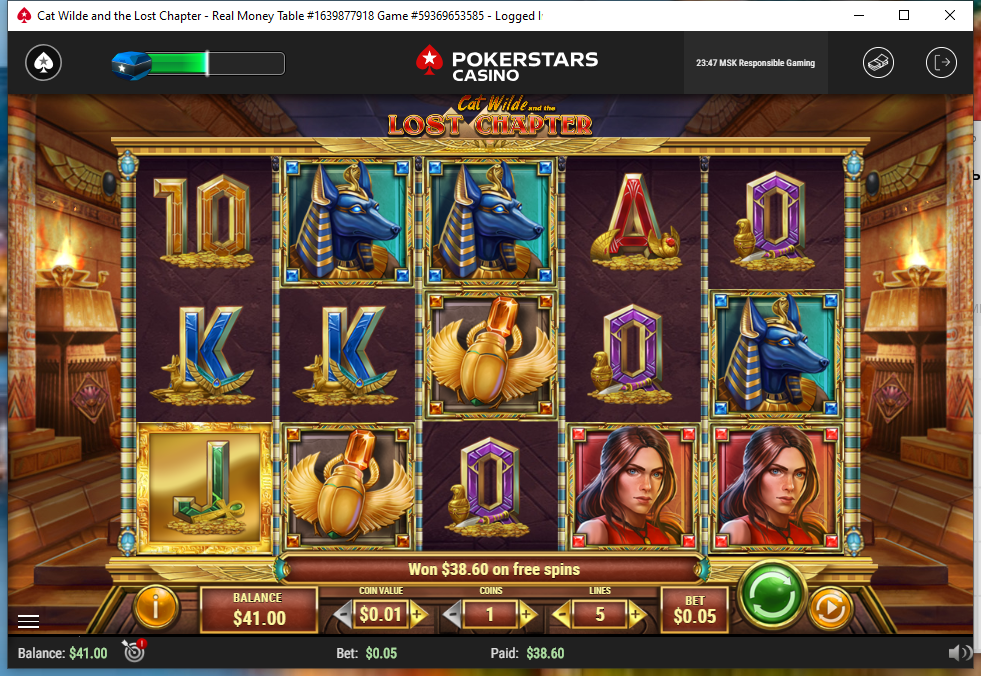
Task: Mute sound with the speaker icon
Action: pos(958,653)
